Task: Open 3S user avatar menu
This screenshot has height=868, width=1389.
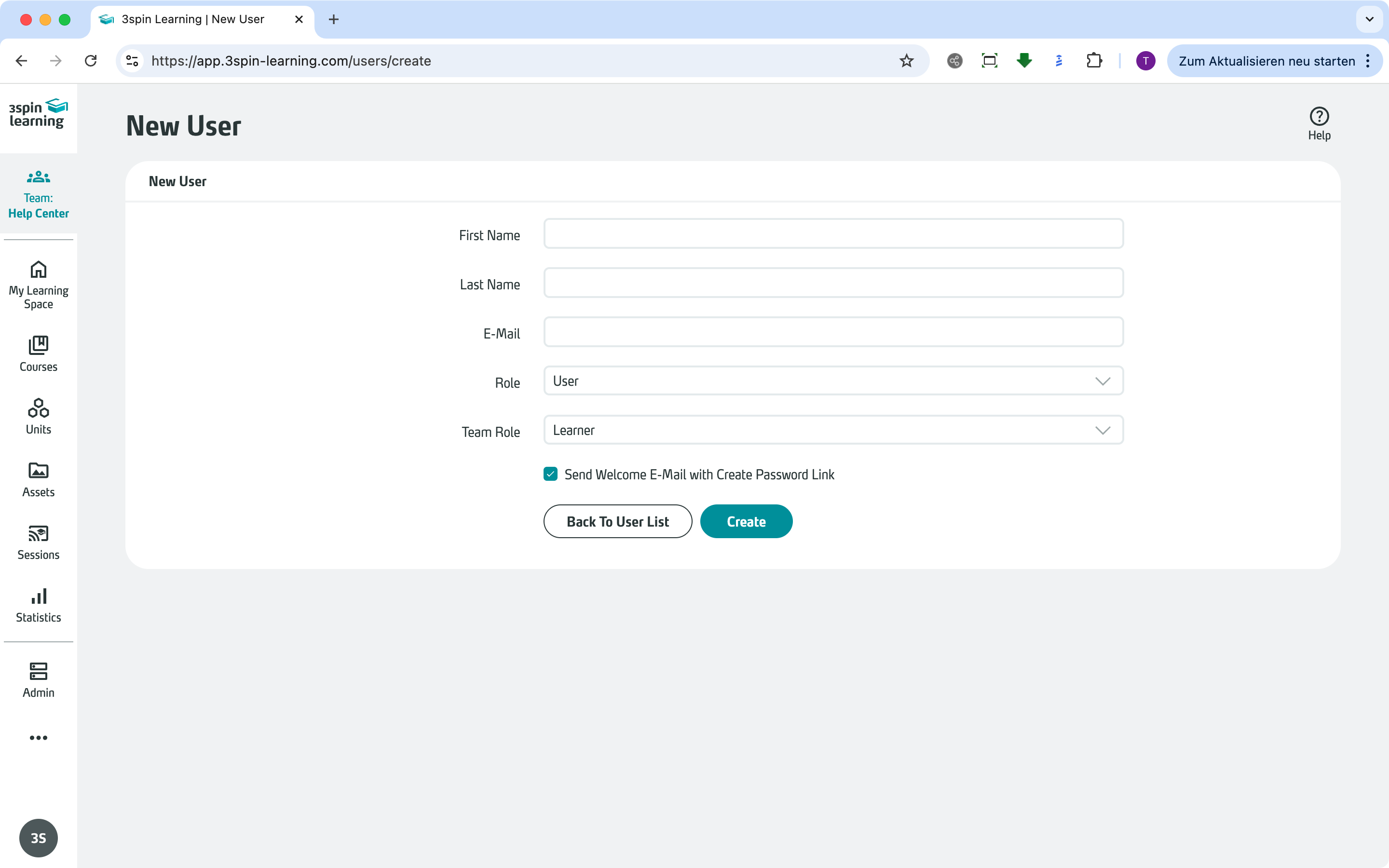Action: click(39, 838)
